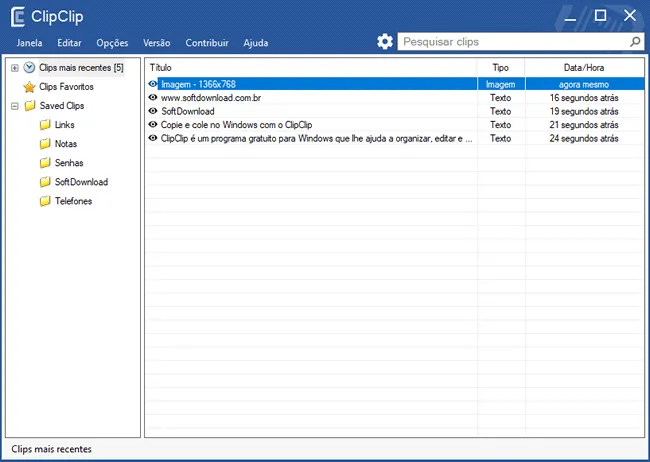
Task: Open the Editar menu
Action: coord(69,43)
